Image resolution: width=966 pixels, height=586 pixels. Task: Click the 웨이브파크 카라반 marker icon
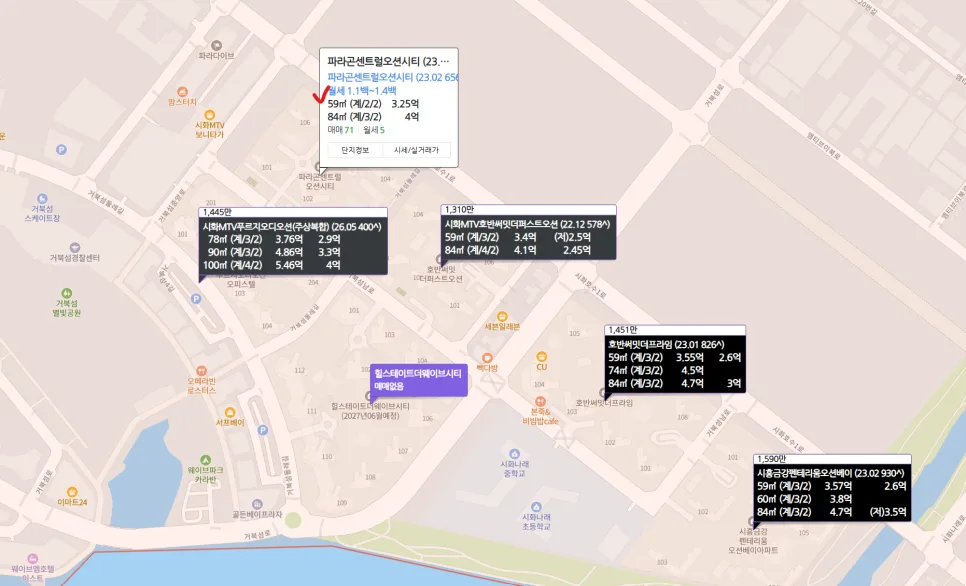pos(205,460)
